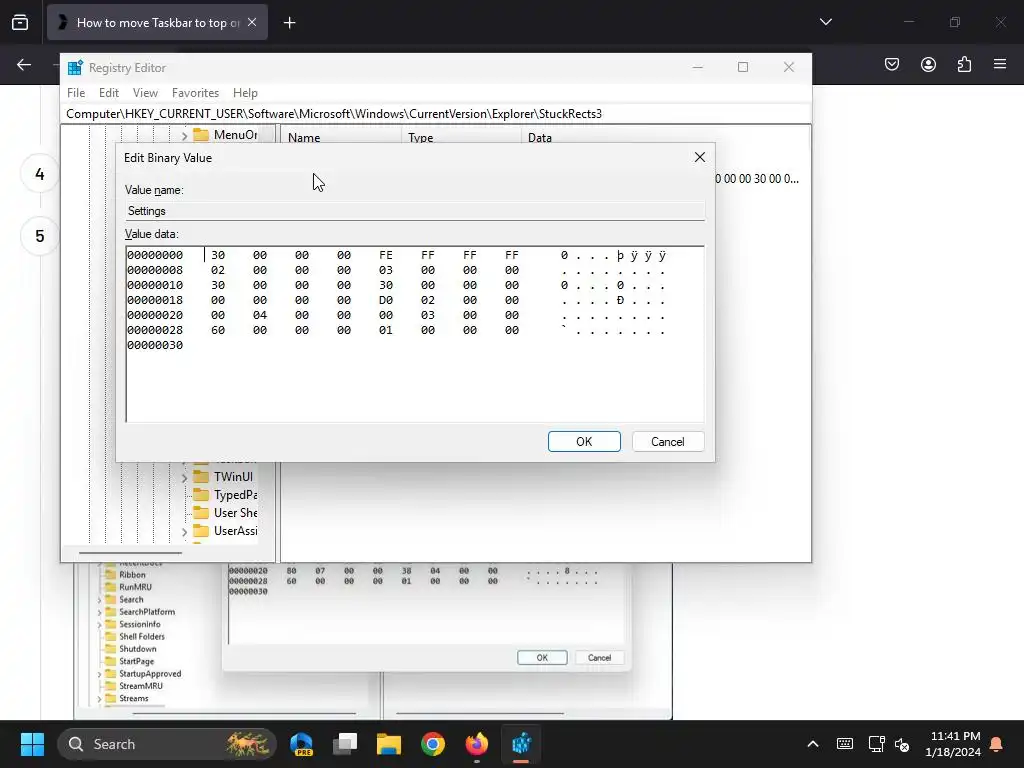
Task: Click 'RunMRU' folder in webpage screenshot
Action: click(x=135, y=587)
